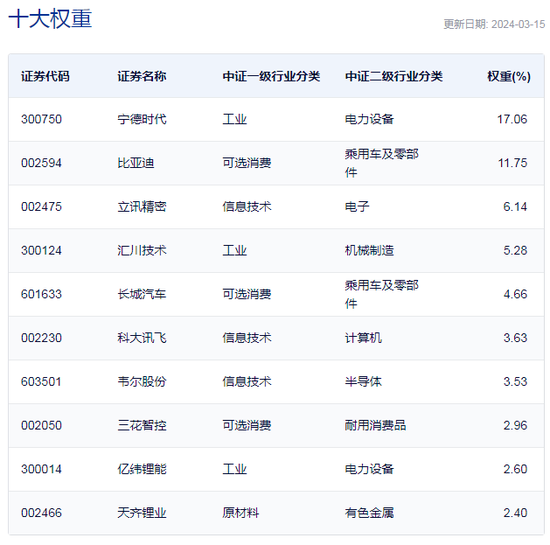Click 乘用车及零部件 in the 比亚迪 row
Screen dimensions: 550x545
[x=381, y=163]
